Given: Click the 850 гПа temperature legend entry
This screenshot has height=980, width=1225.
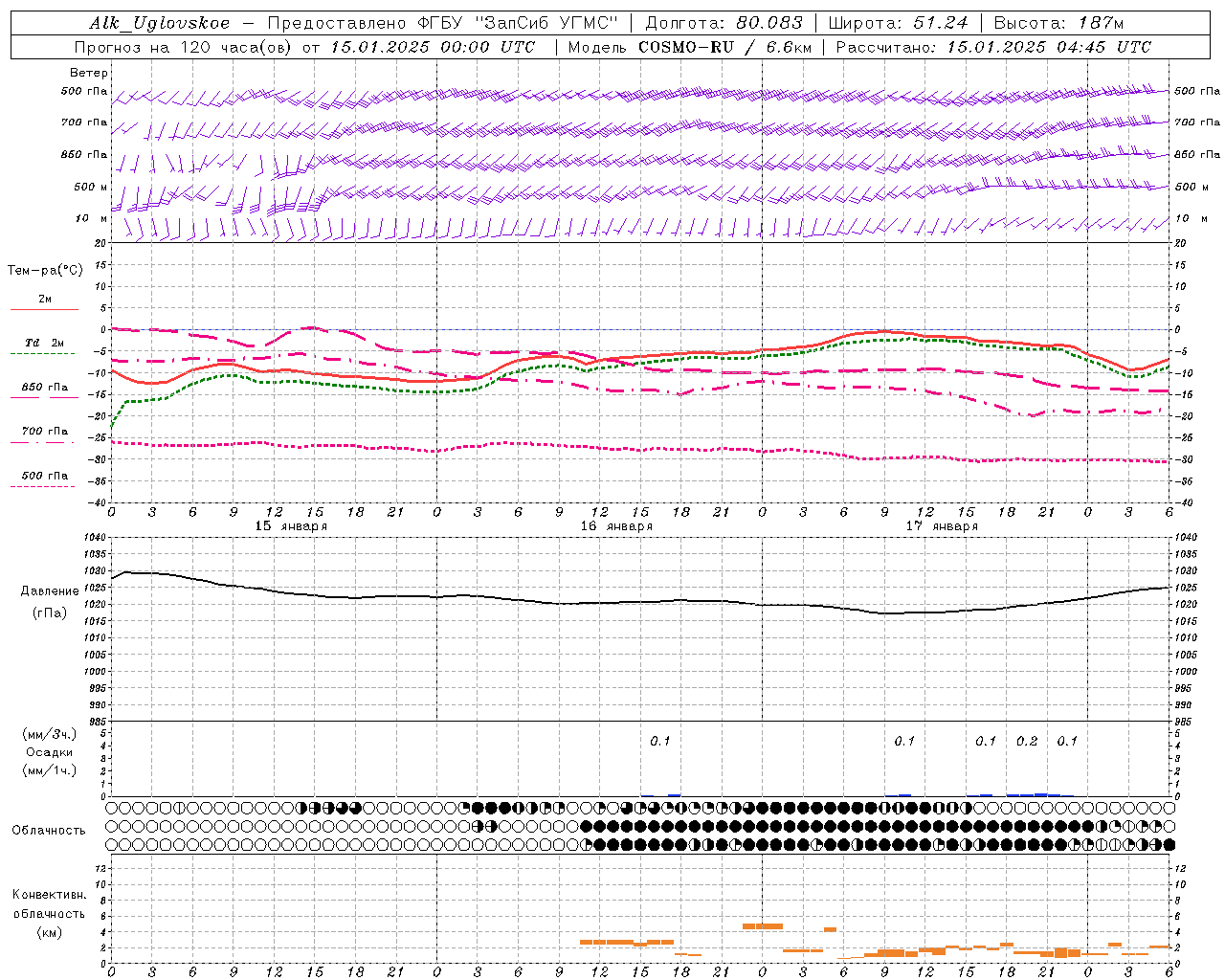Looking at the screenshot, I should (44, 388).
